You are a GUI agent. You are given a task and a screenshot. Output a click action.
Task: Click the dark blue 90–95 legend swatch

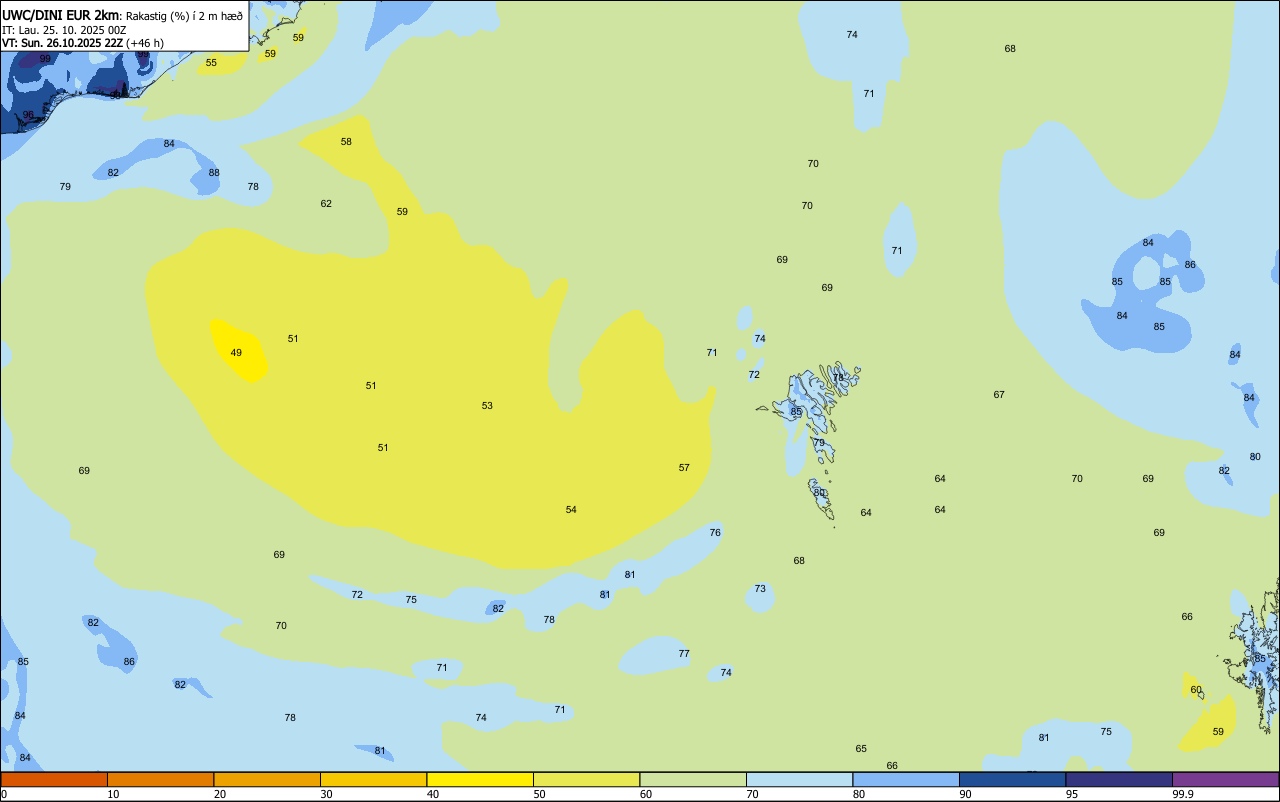click(1012, 779)
